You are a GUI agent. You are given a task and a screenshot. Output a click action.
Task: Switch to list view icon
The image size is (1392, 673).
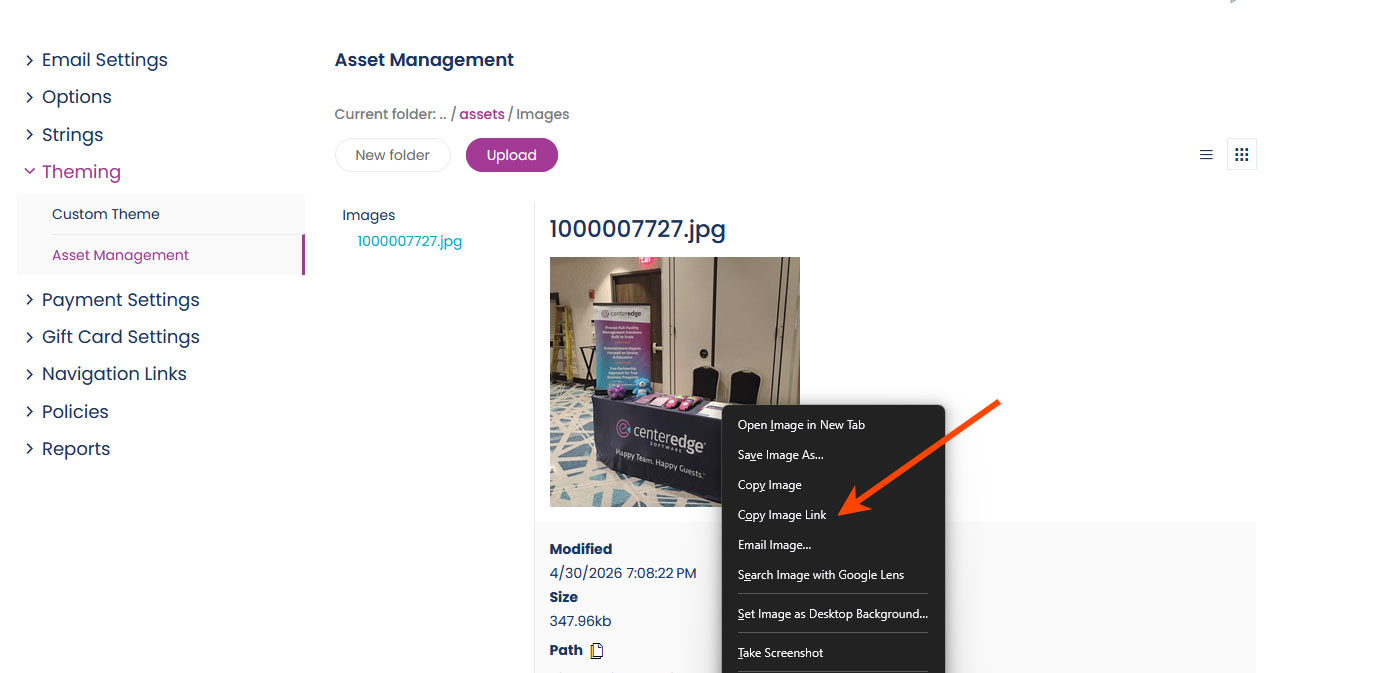[x=1206, y=155]
